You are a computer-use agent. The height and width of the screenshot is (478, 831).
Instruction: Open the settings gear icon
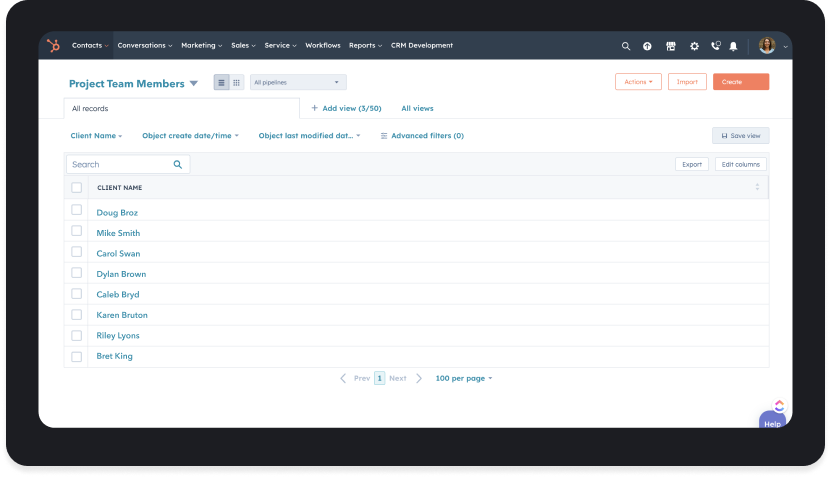[694, 46]
